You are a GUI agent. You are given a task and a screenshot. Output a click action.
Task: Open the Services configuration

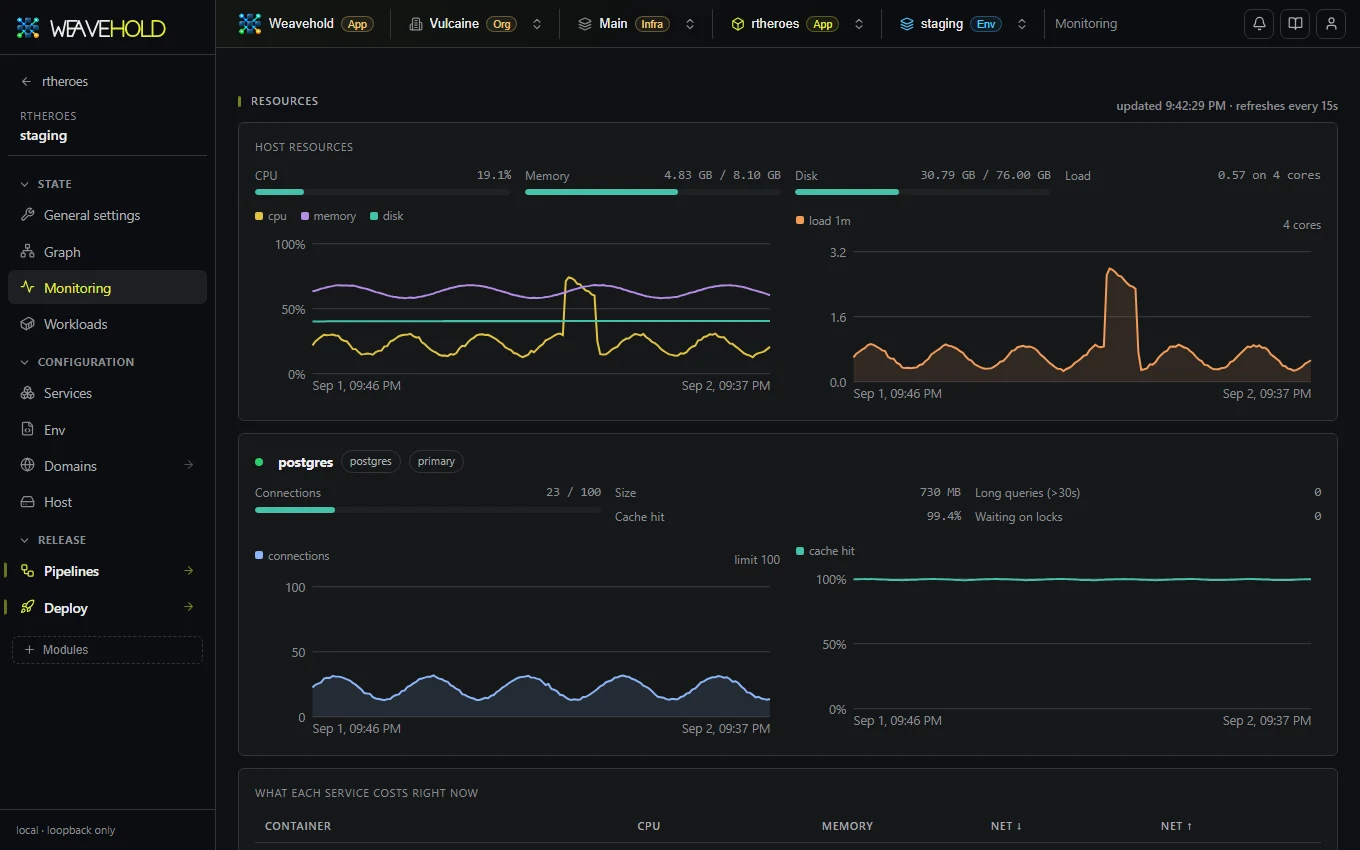pyautogui.click(x=107, y=393)
